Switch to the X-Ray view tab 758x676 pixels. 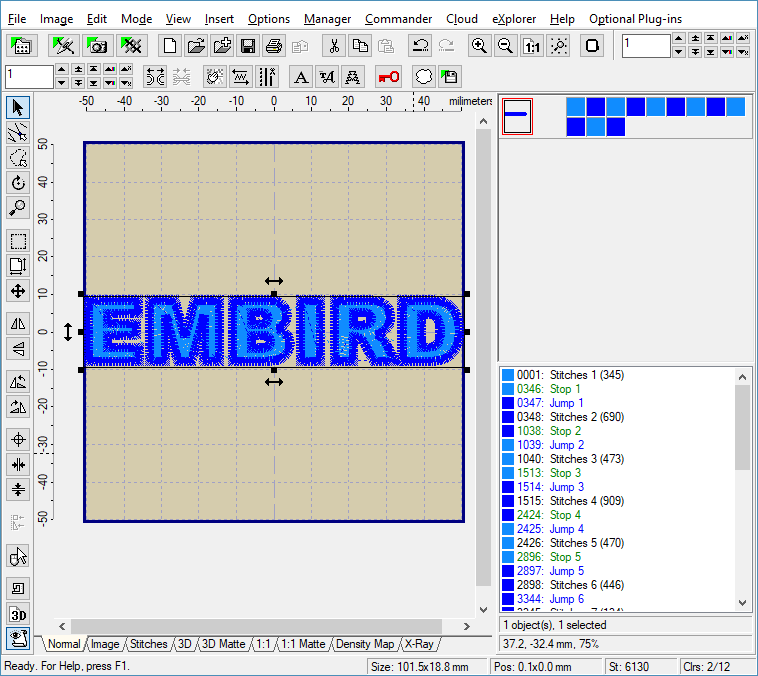coord(419,644)
